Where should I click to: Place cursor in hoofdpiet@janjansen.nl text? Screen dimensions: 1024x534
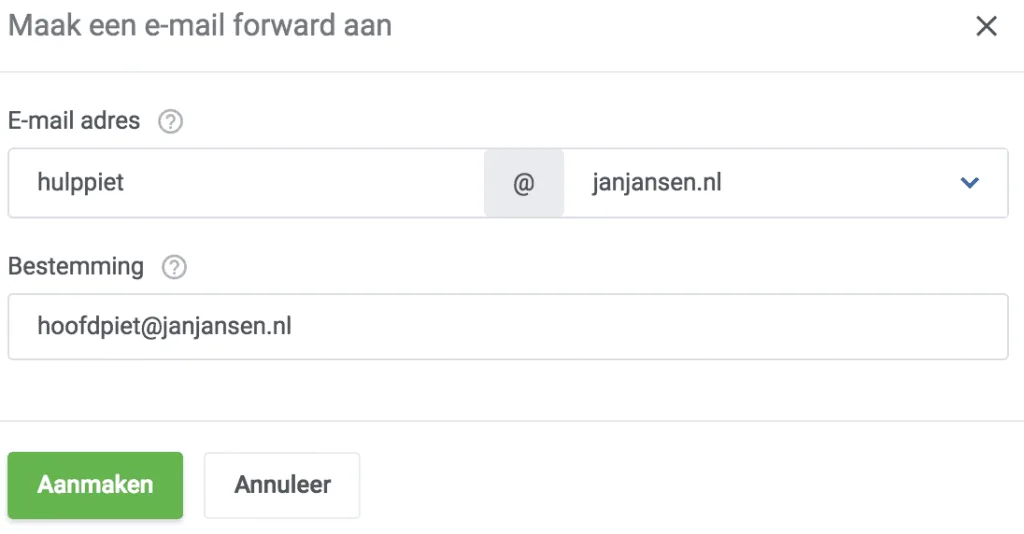[x=165, y=326]
